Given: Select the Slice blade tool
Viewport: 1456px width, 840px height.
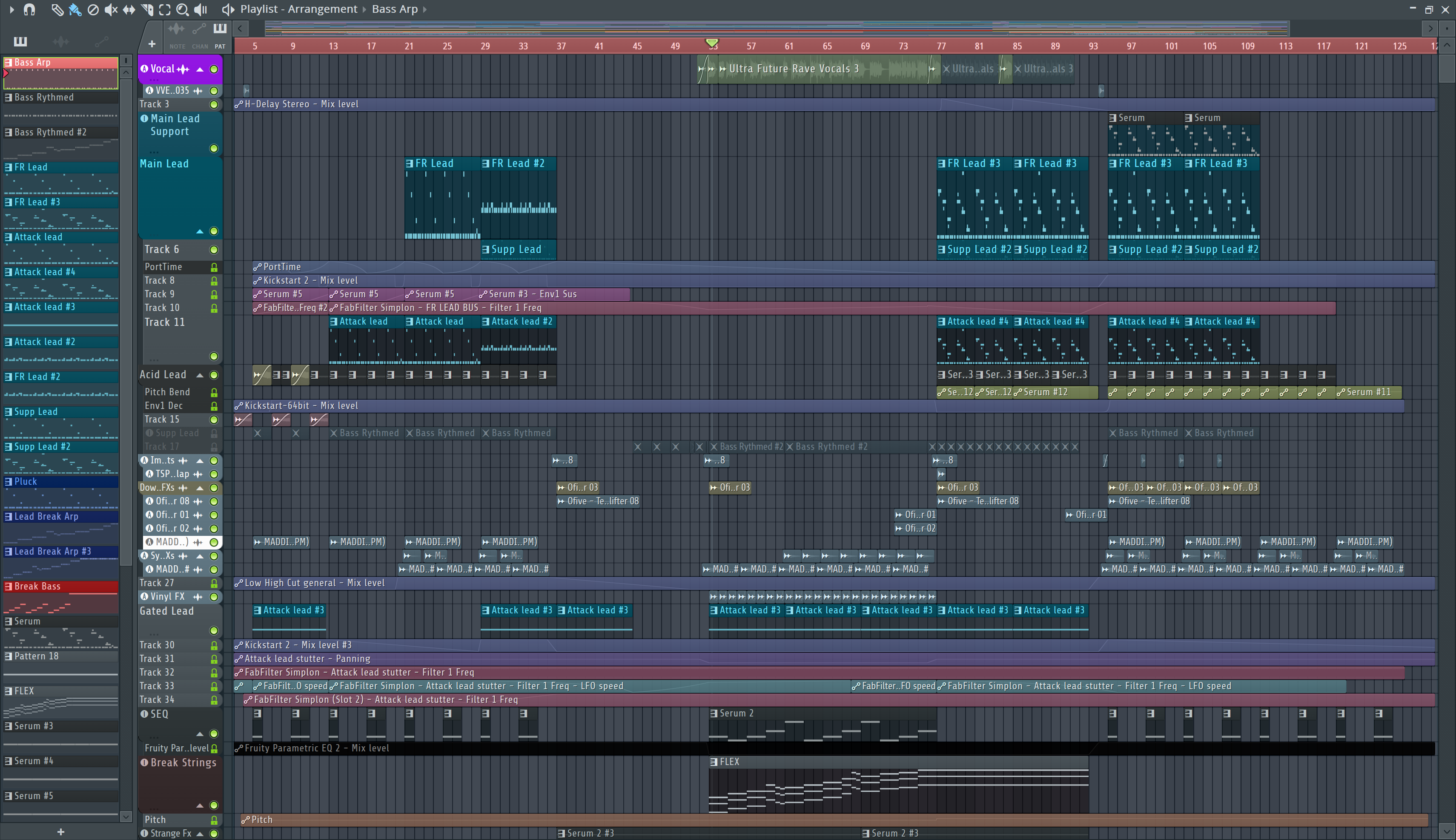Looking at the screenshot, I should click(x=147, y=9).
